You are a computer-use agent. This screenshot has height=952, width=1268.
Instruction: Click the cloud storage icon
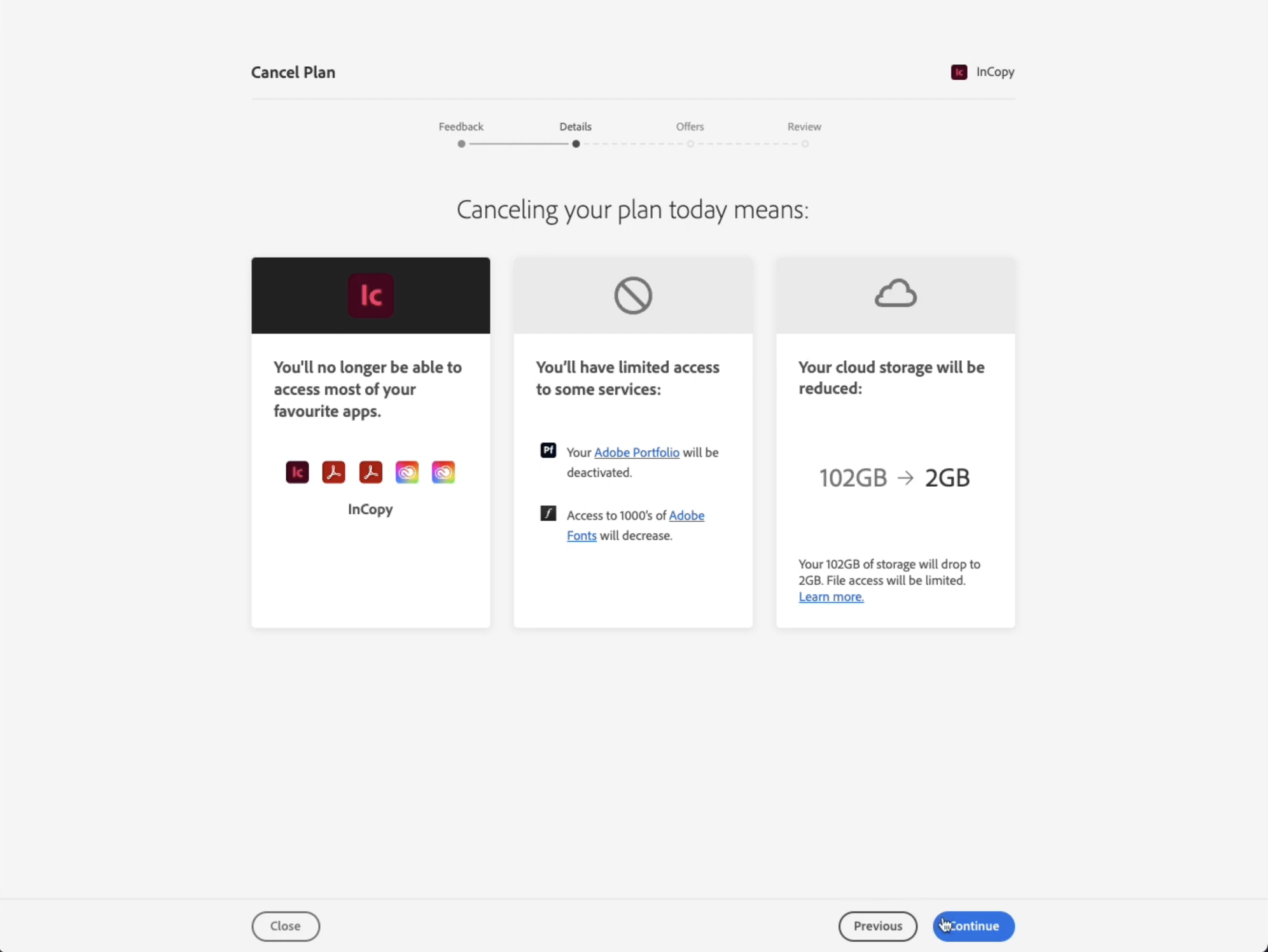click(x=895, y=295)
